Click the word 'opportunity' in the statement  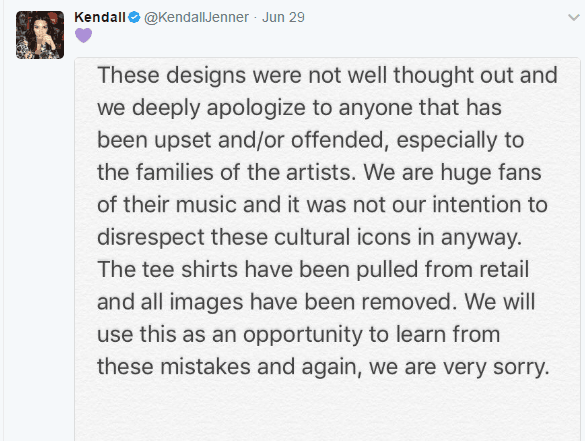(x=303, y=335)
